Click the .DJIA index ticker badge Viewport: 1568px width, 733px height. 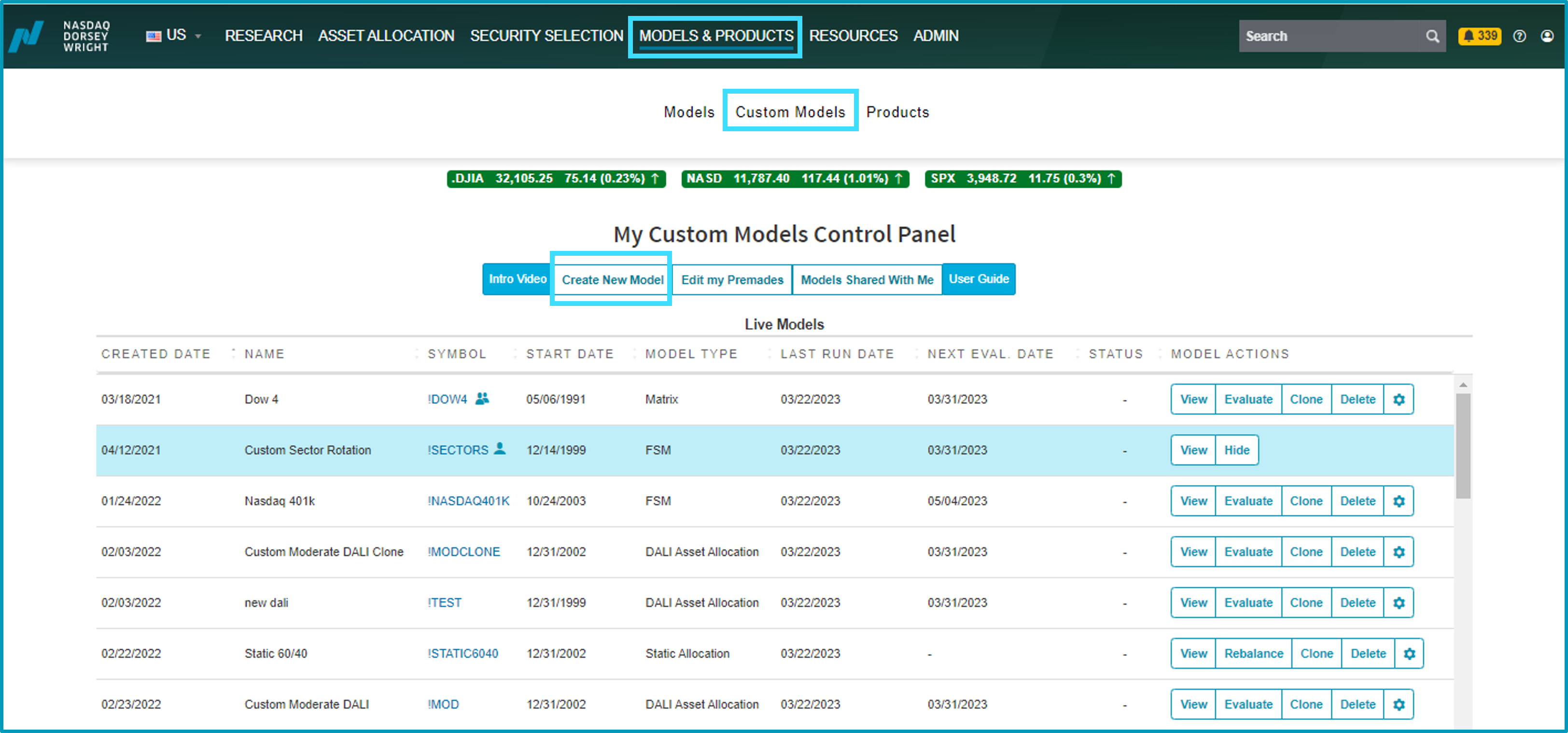pos(556,178)
